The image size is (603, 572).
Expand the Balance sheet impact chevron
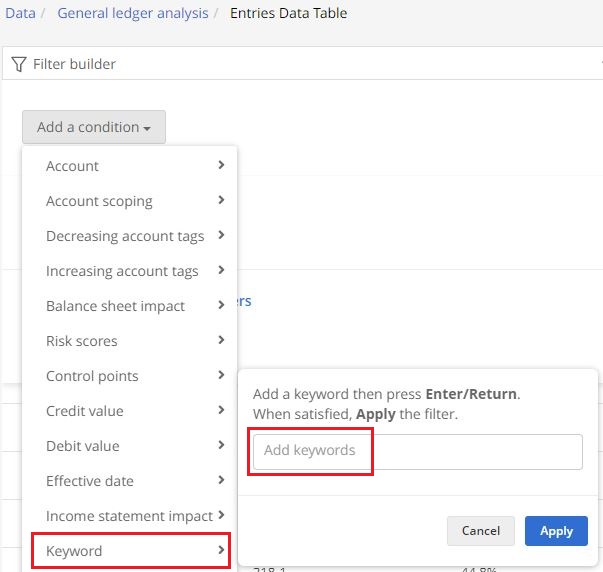221,305
